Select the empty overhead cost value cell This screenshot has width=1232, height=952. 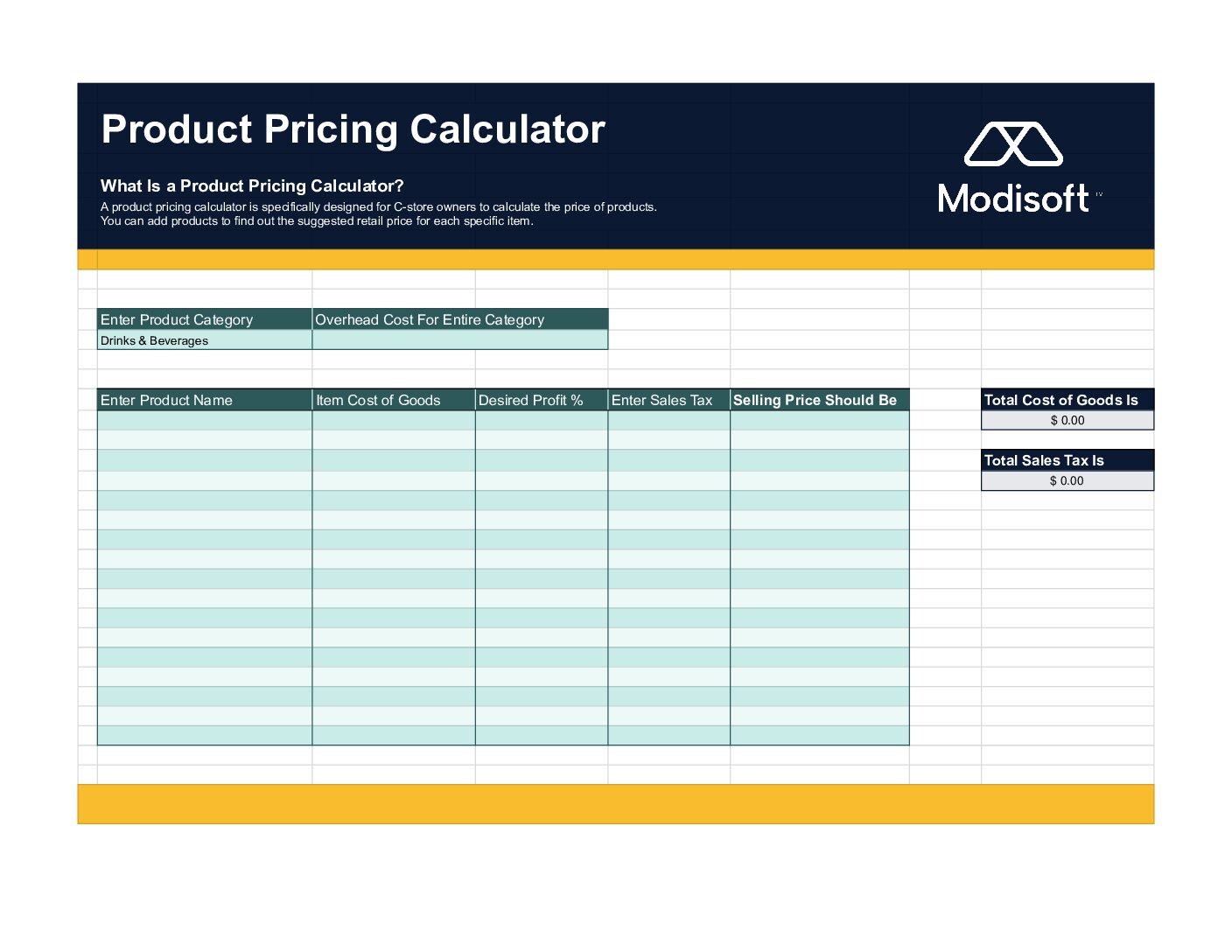pyautogui.click(x=460, y=340)
